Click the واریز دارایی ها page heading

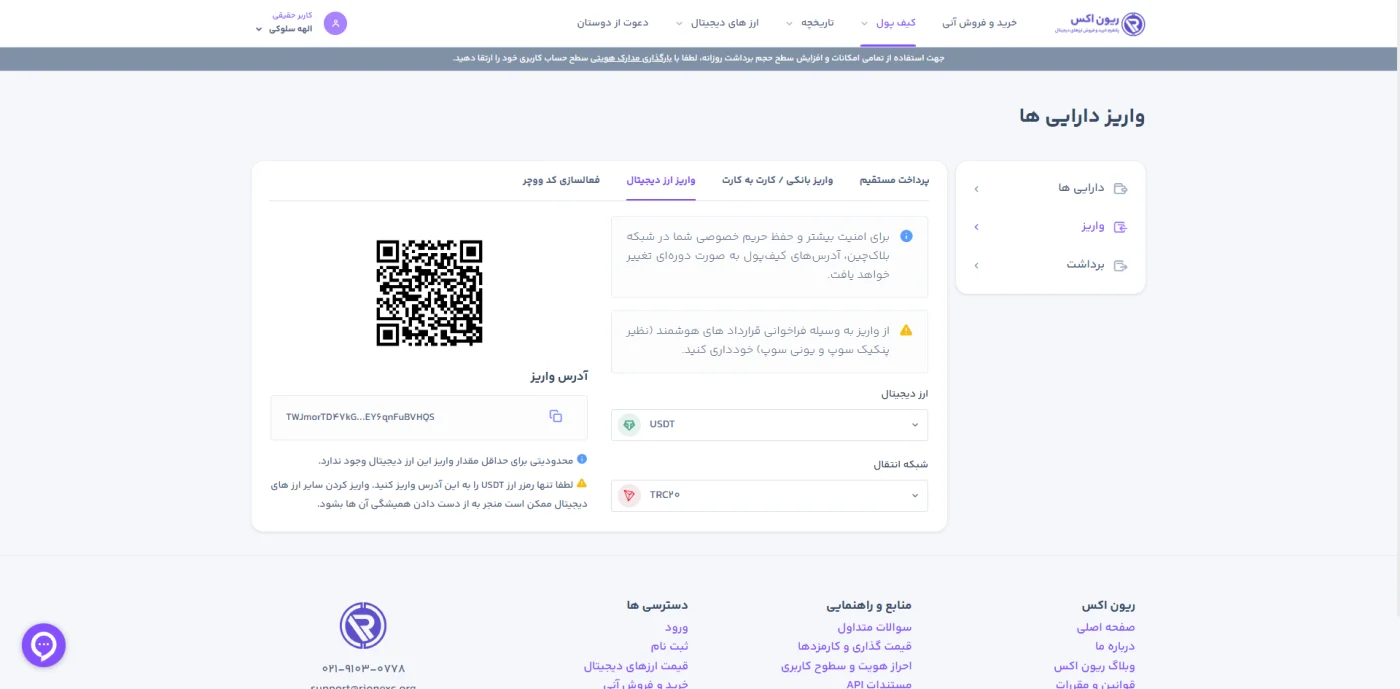pos(1082,116)
